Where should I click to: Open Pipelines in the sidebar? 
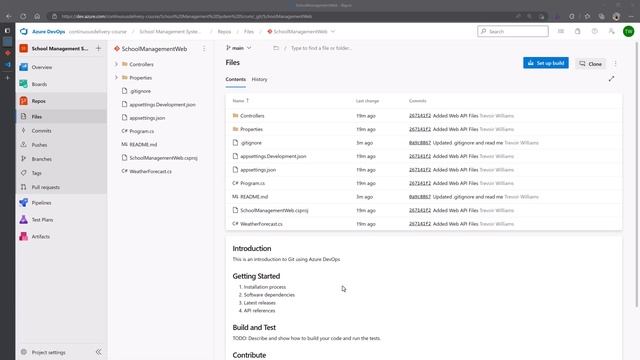click(x=61, y=202)
